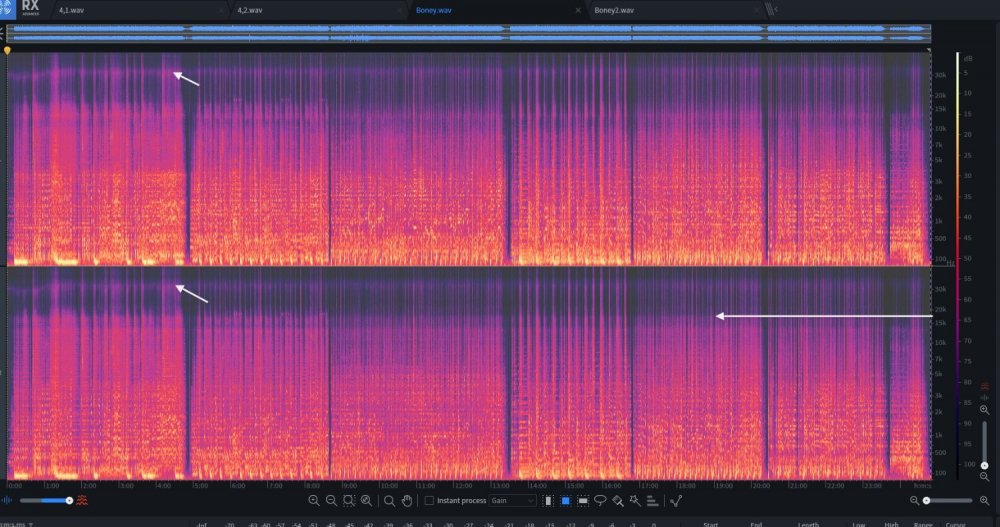Viewport: 1000px width, 527px height.
Task: Select the Time selection tool
Action: [x=548, y=501]
